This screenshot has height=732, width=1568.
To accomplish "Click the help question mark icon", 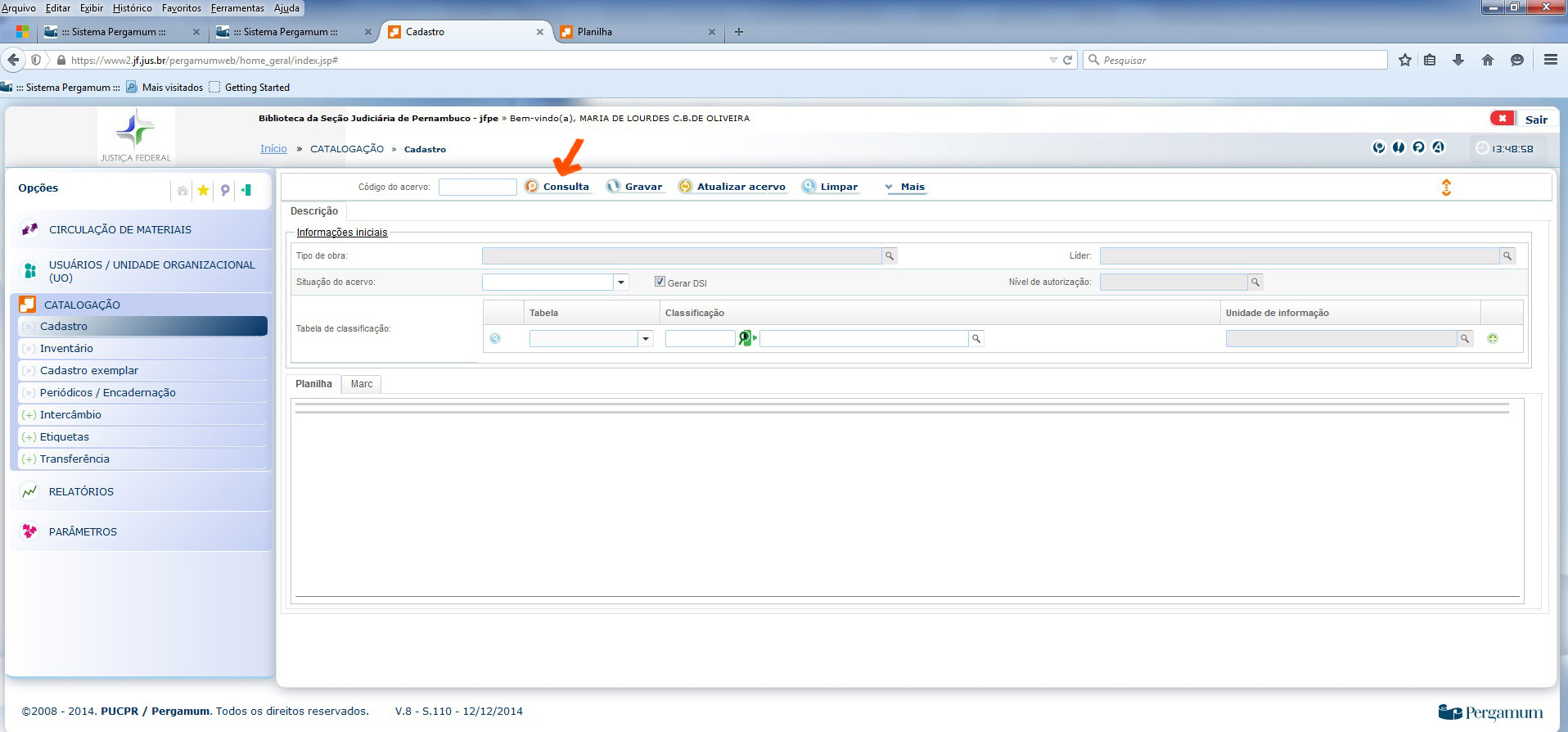I will (1418, 147).
